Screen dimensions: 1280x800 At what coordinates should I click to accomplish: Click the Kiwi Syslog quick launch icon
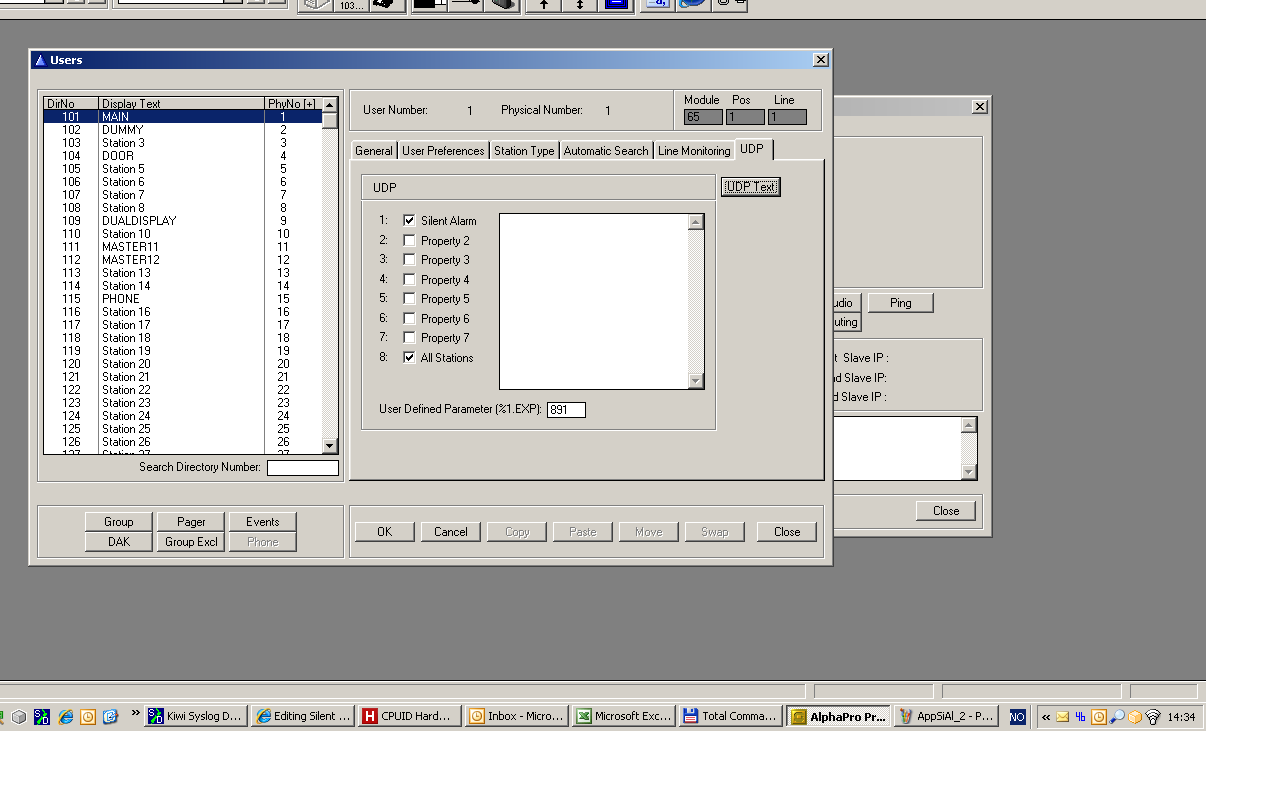tap(42, 716)
